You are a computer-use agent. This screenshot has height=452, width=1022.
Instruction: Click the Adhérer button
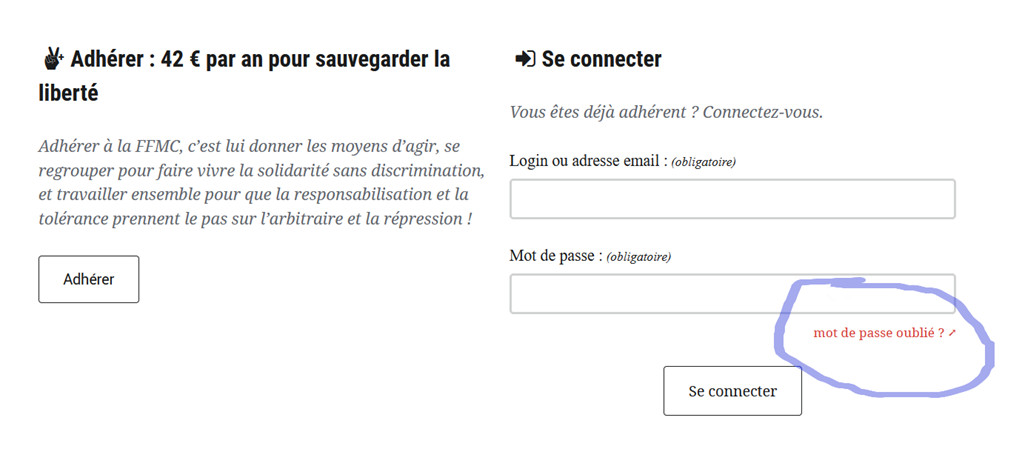tap(89, 279)
